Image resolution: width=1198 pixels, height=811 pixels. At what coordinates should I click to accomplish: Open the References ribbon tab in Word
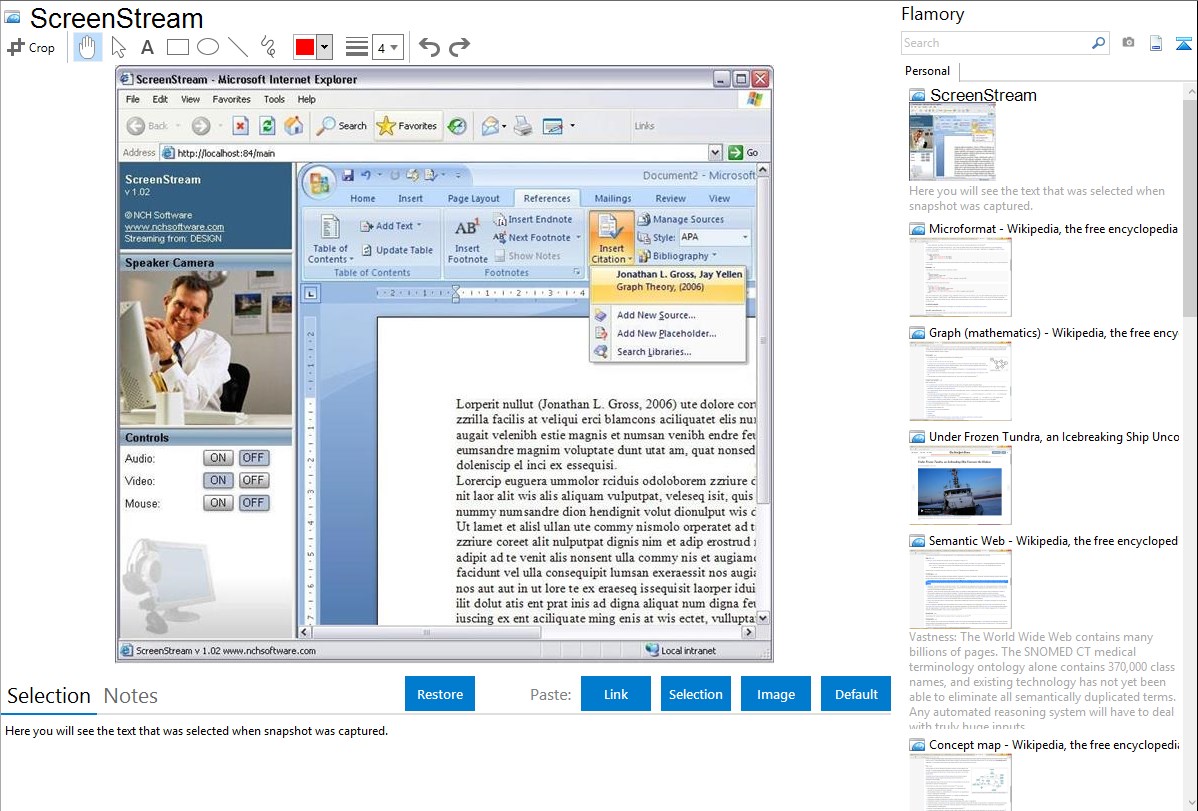point(547,198)
